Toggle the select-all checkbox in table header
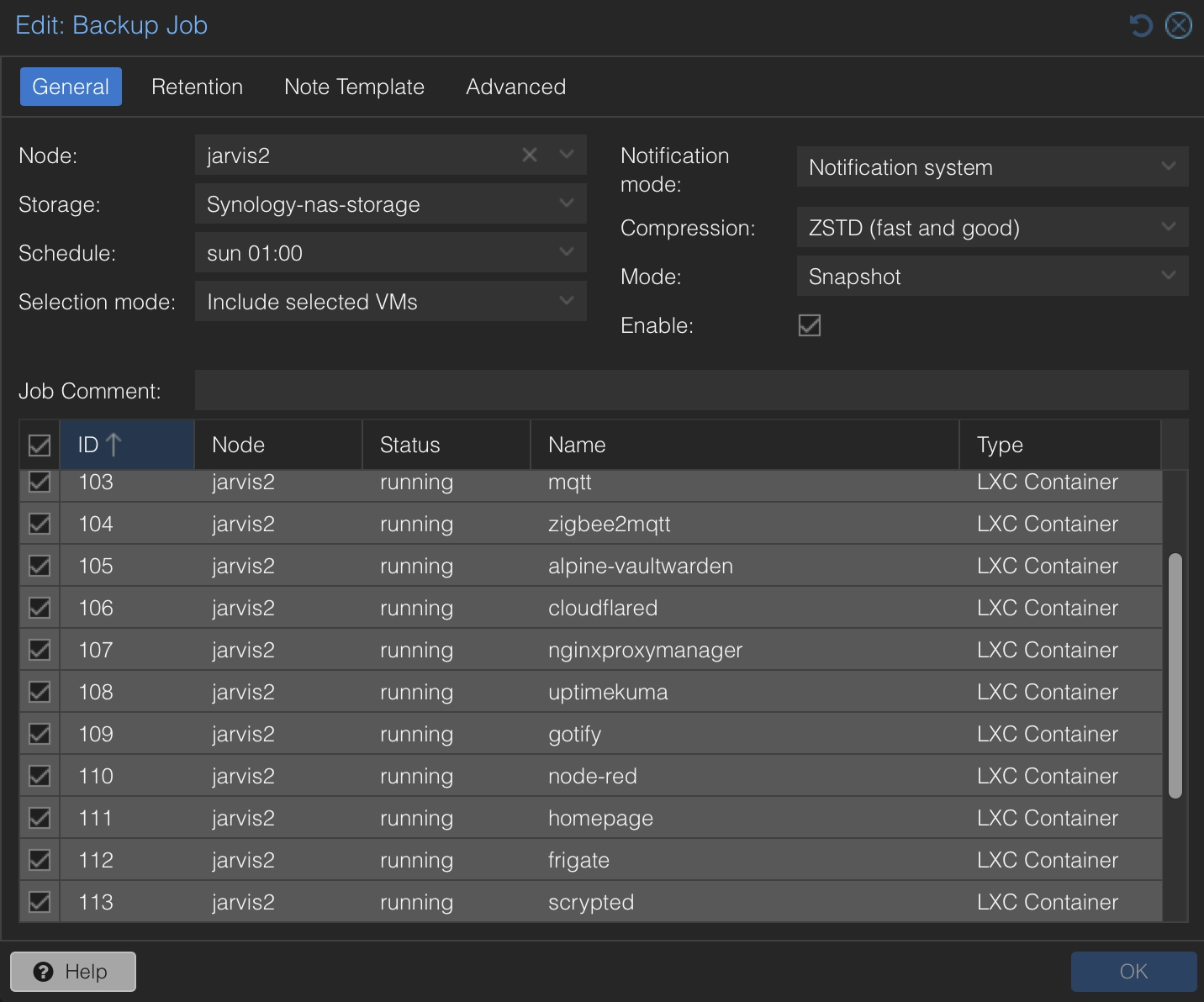 39,445
